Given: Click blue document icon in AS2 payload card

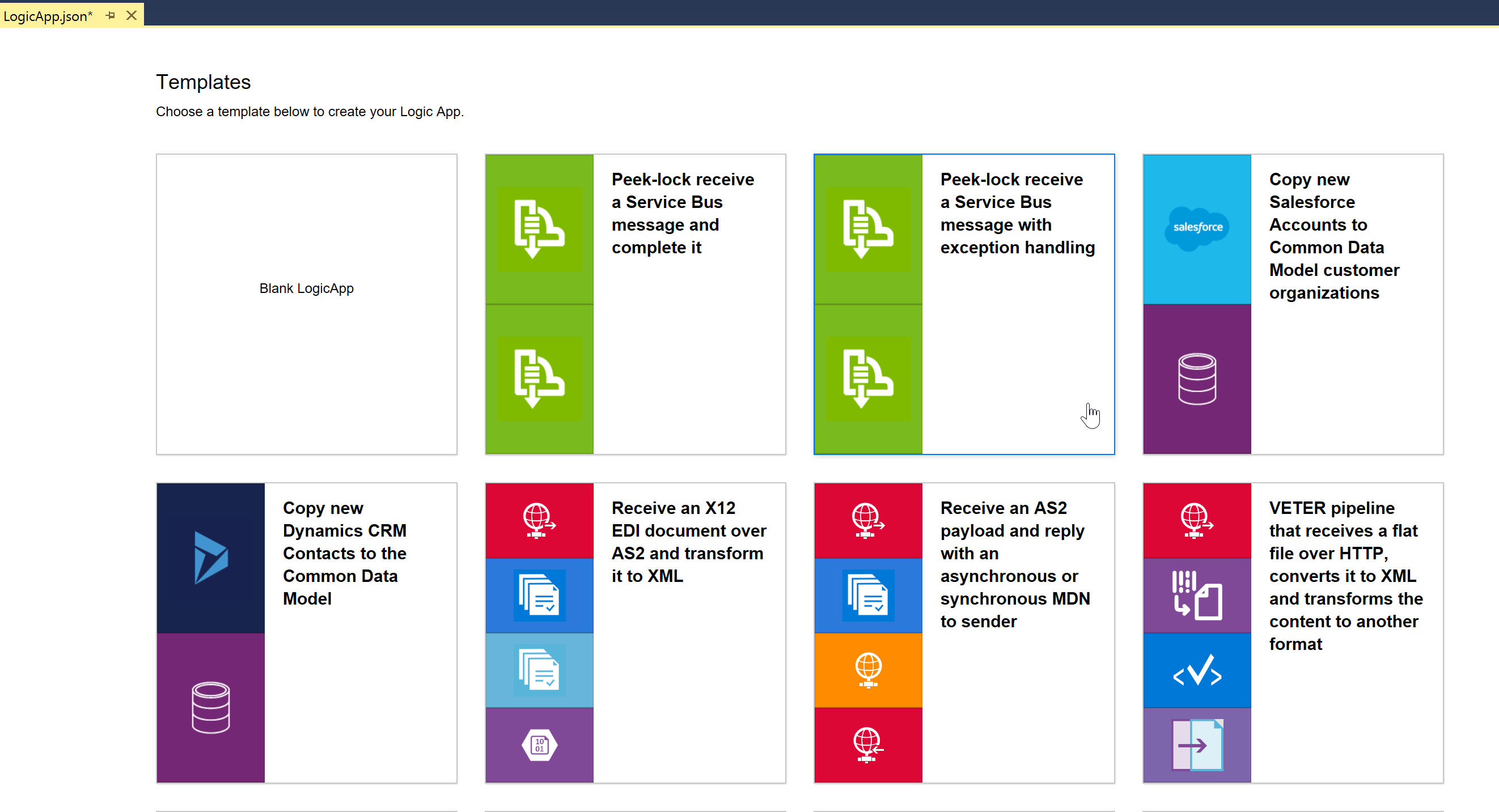Looking at the screenshot, I should click(867, 595).
